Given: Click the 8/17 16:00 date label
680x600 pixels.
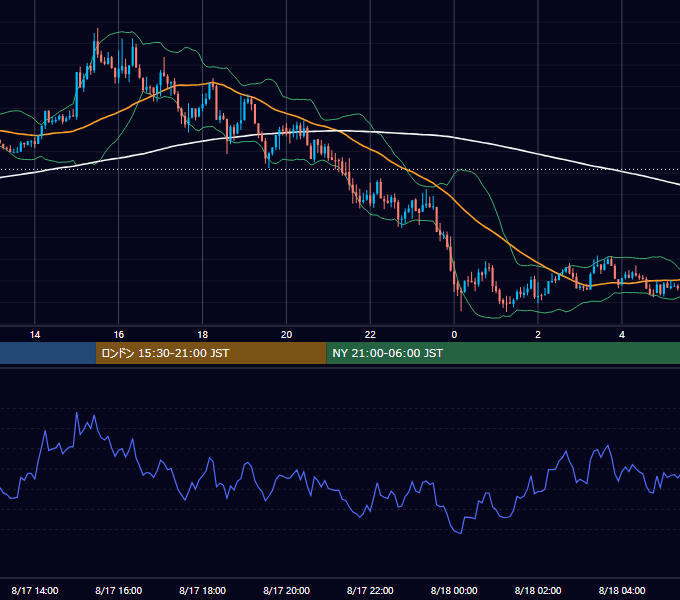Looking at the screenshot, I should (118, 590).
